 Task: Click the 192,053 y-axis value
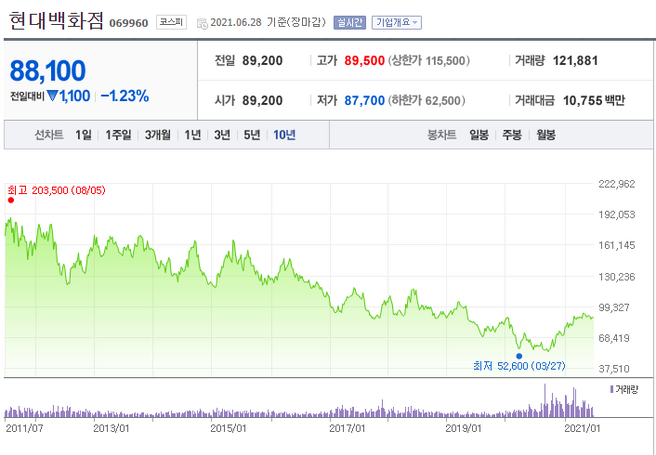click(617, 215)
